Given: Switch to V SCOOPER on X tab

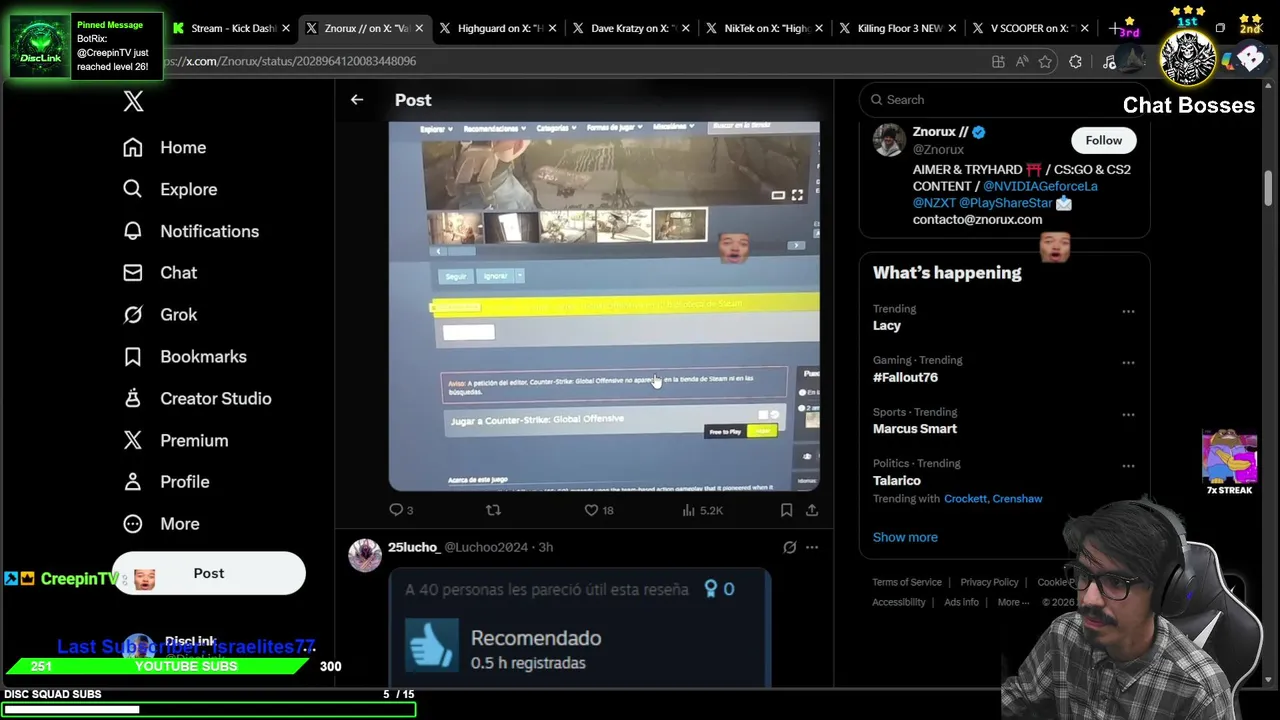Looking at the screenshot, I should [x=1030, y=28].
